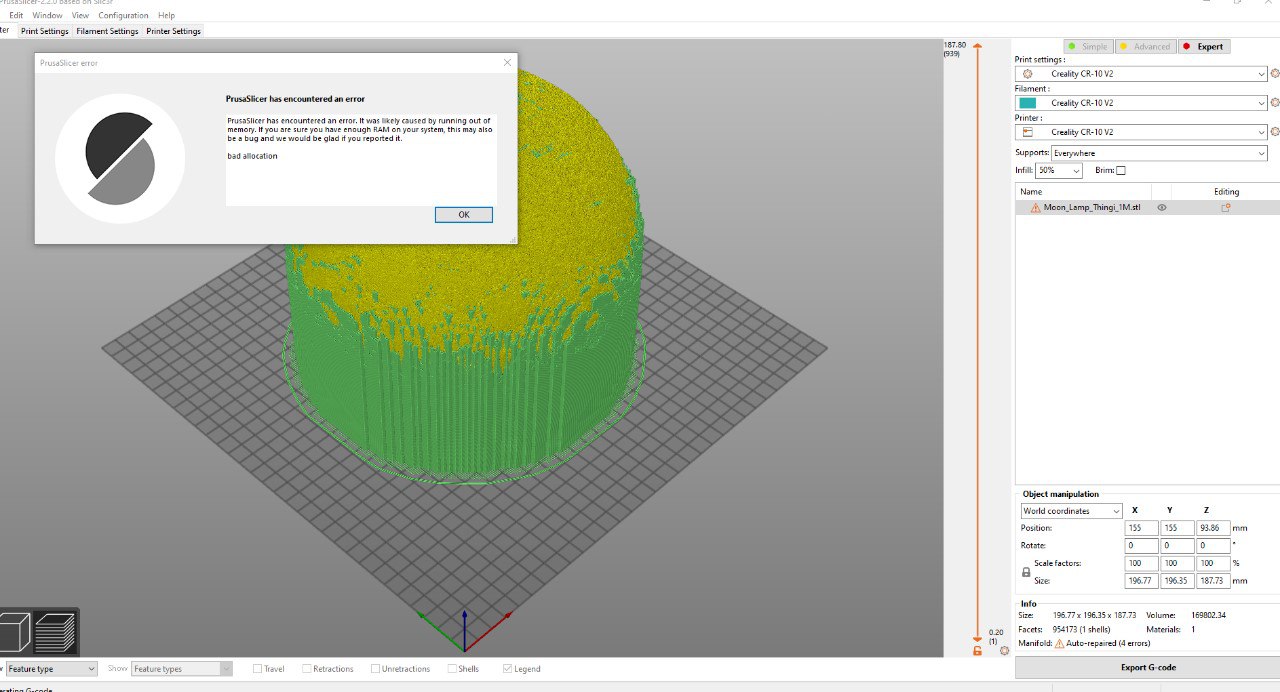
Task: Click the Scale factors X field
Action: pyautogui.click(x=1142, y=564)
